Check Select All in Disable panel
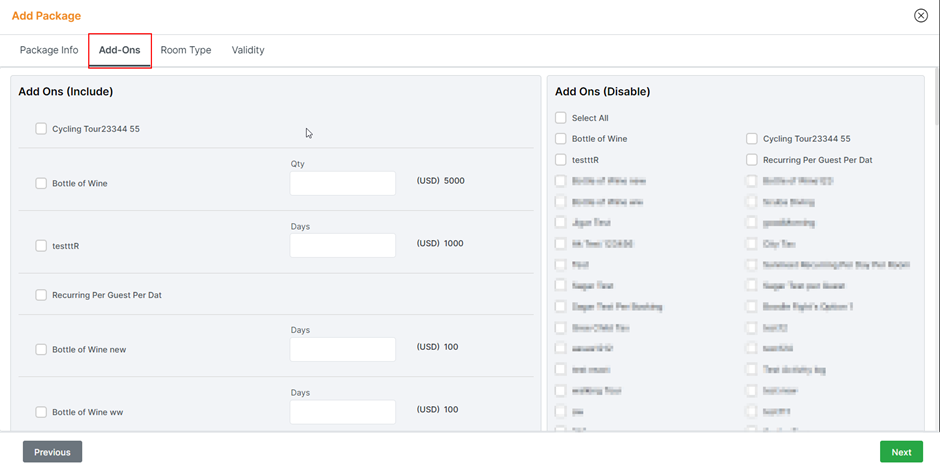The width and height of the screenshot is (940, 469). [561, 118]
